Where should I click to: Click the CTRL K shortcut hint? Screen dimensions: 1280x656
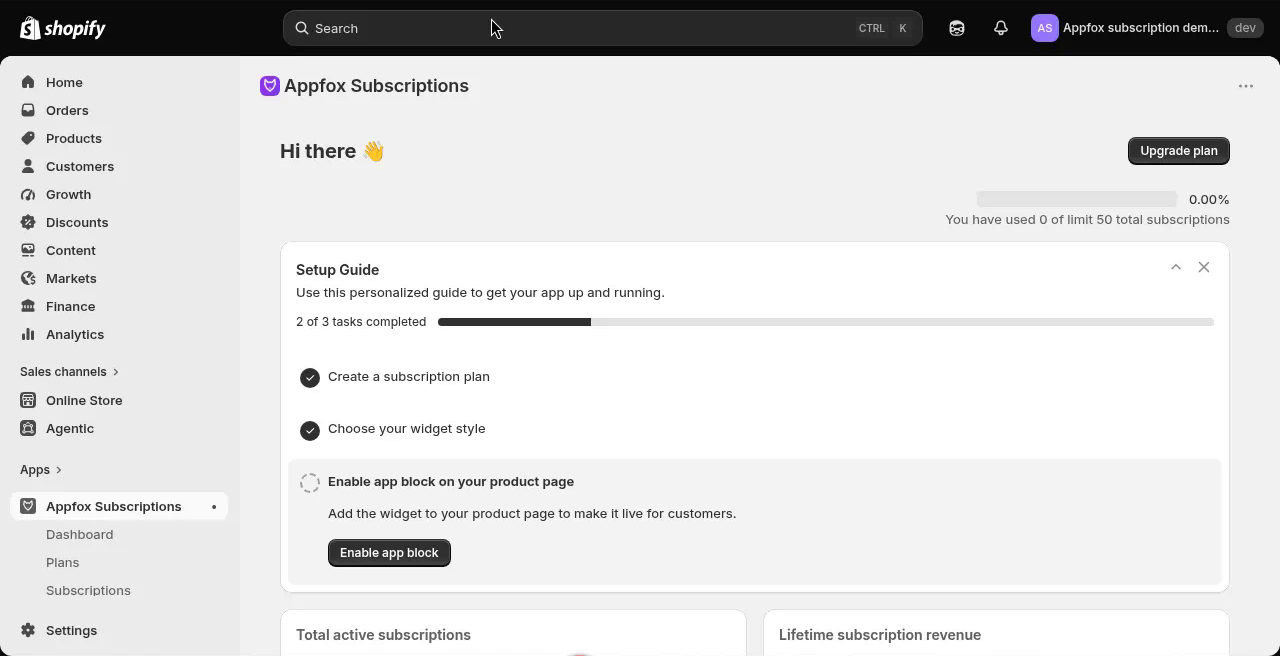pyautogui.click(x=884, y=28)
